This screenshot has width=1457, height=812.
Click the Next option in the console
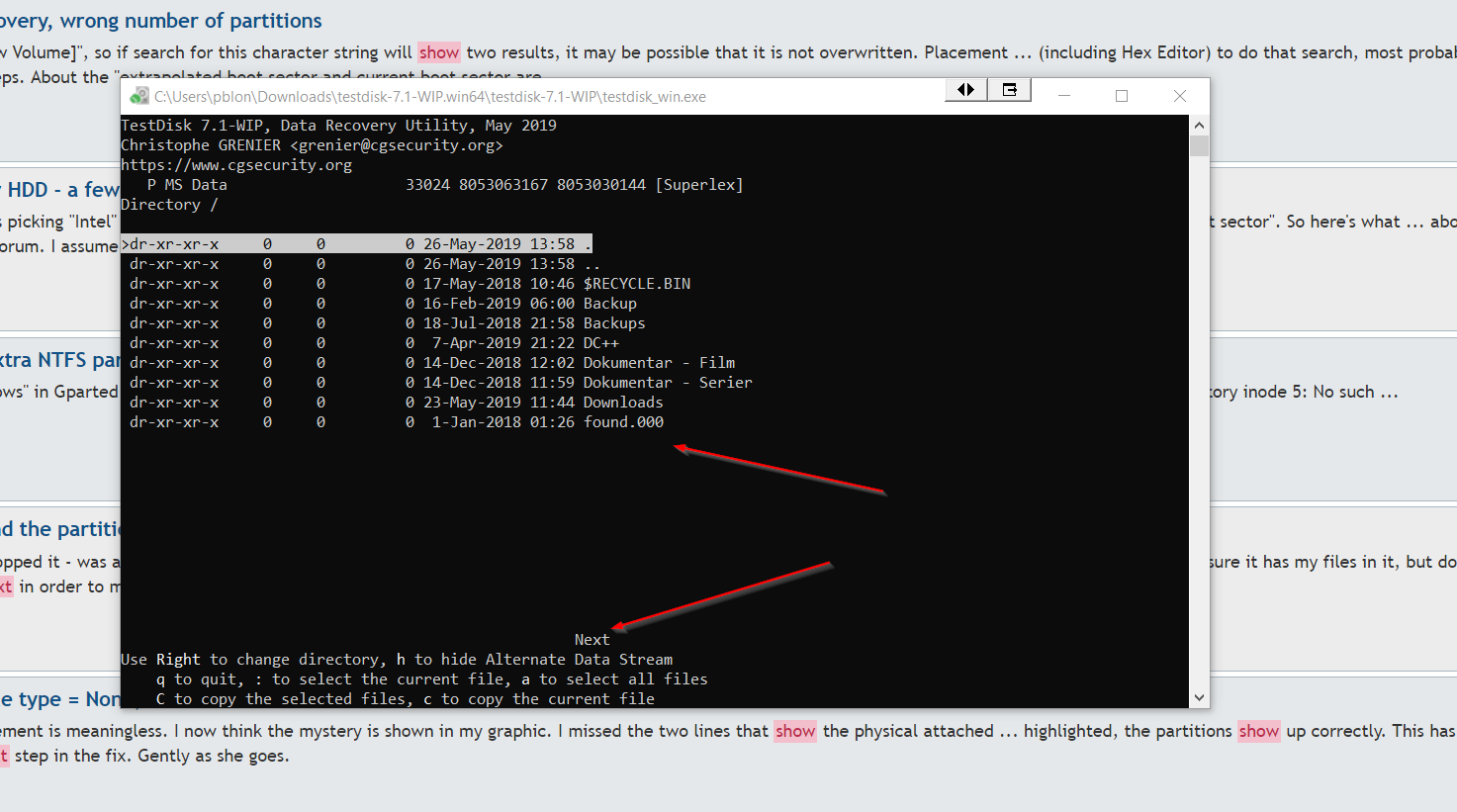click(x=592, y=640)
